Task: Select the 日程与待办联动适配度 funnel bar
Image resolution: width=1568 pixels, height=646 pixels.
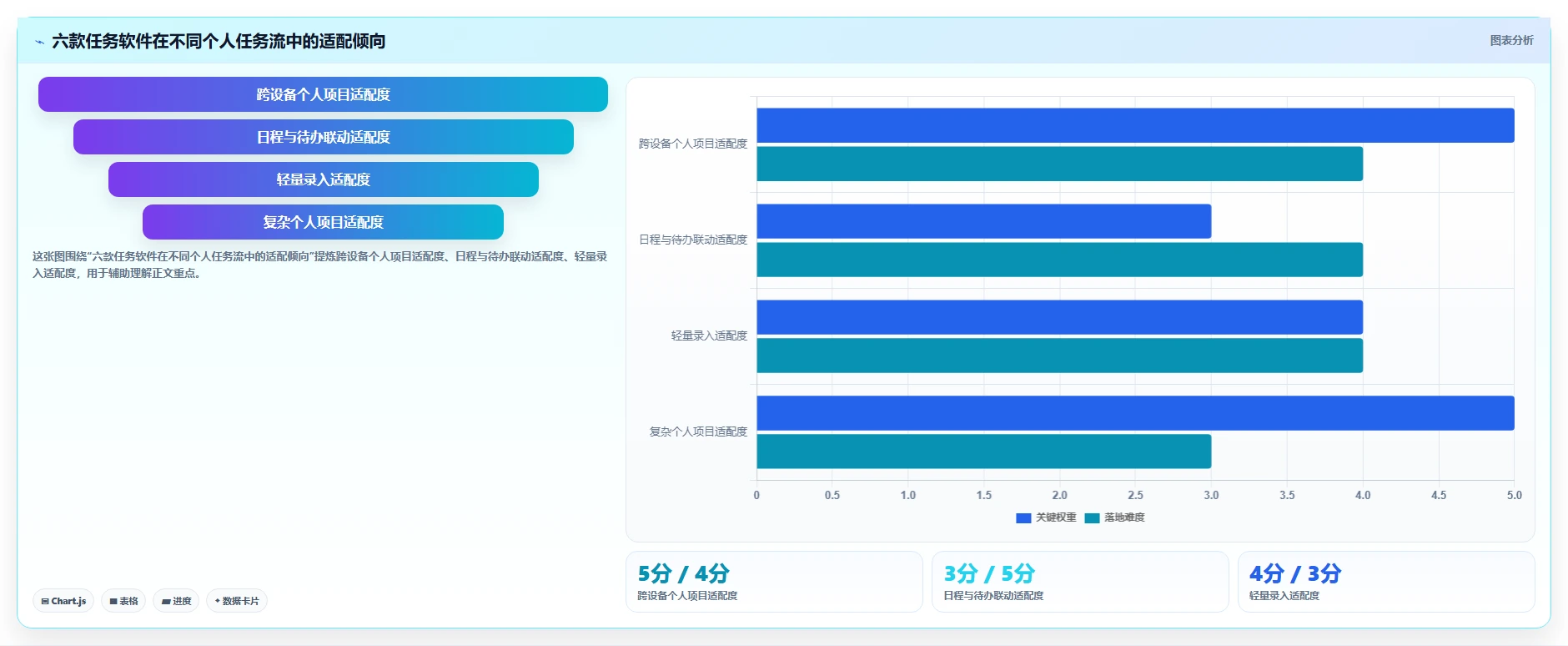Action: [x=323, y=137]
